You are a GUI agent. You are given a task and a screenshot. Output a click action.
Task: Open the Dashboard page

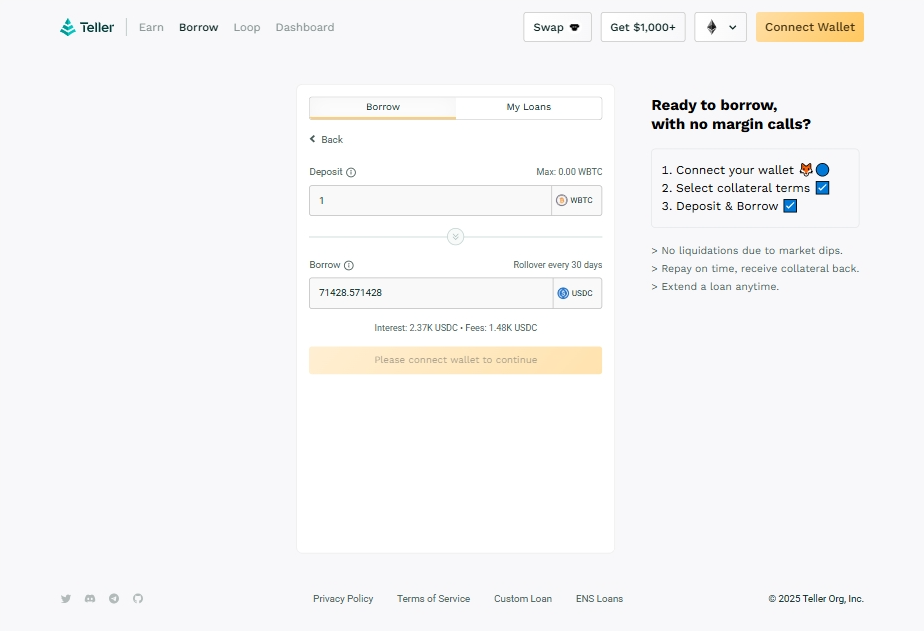point(305,27)
